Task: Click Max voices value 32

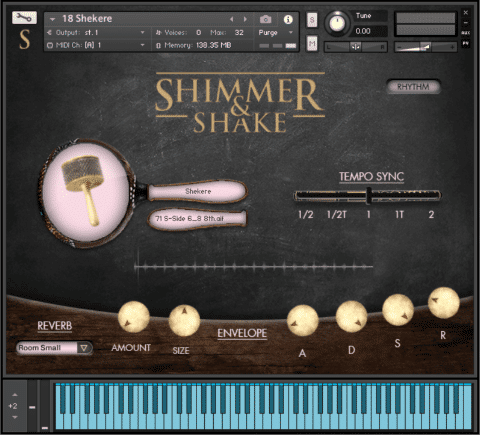Action: [239, 33]
